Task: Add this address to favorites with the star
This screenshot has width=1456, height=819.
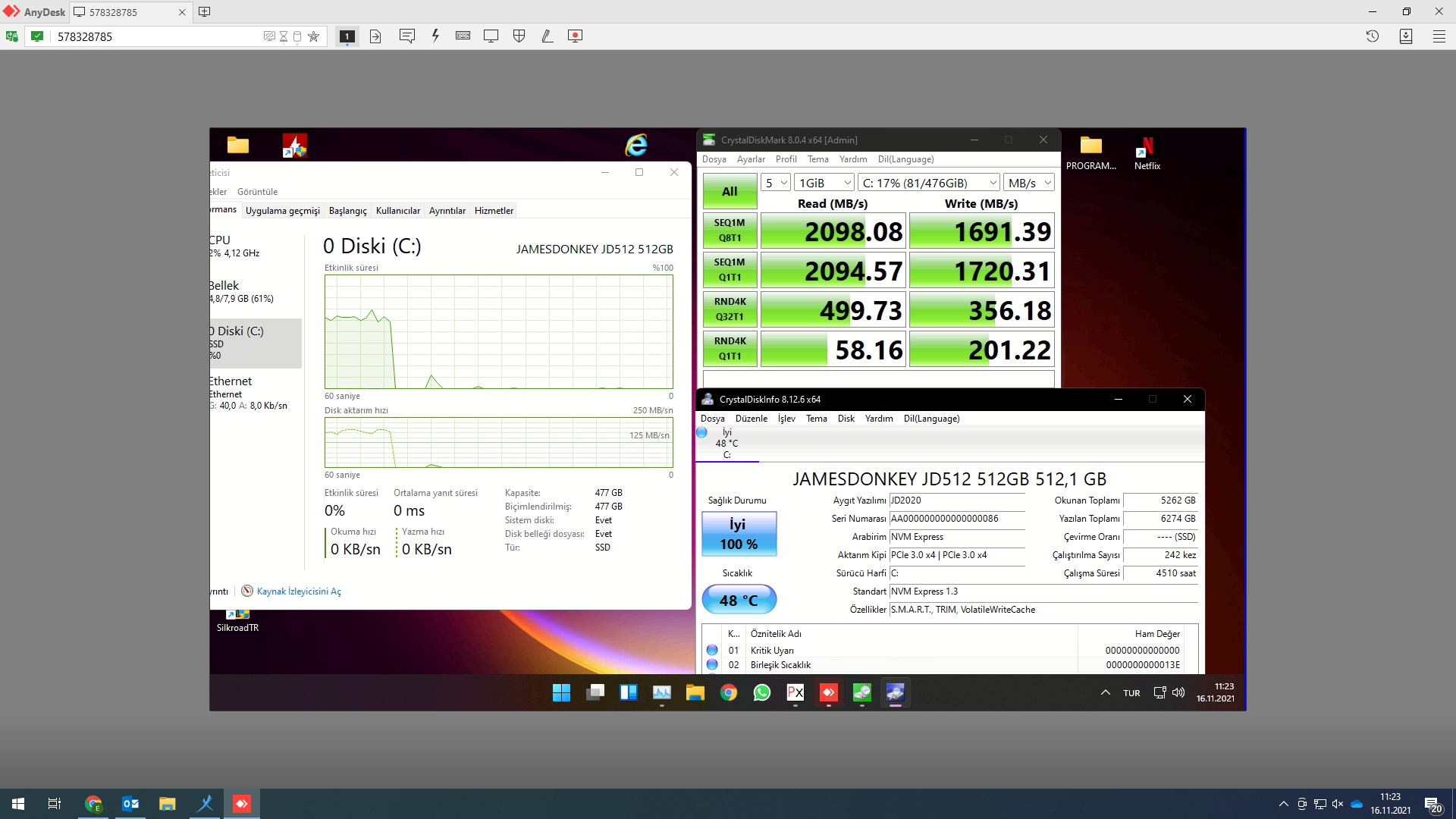Action: (313, 36)
